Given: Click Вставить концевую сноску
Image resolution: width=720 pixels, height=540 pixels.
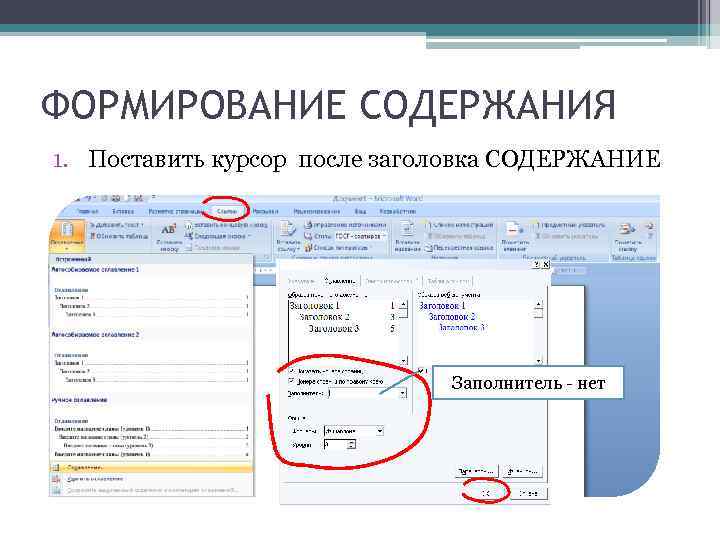Looking at the screenshot, I should (x=226, y=225).
